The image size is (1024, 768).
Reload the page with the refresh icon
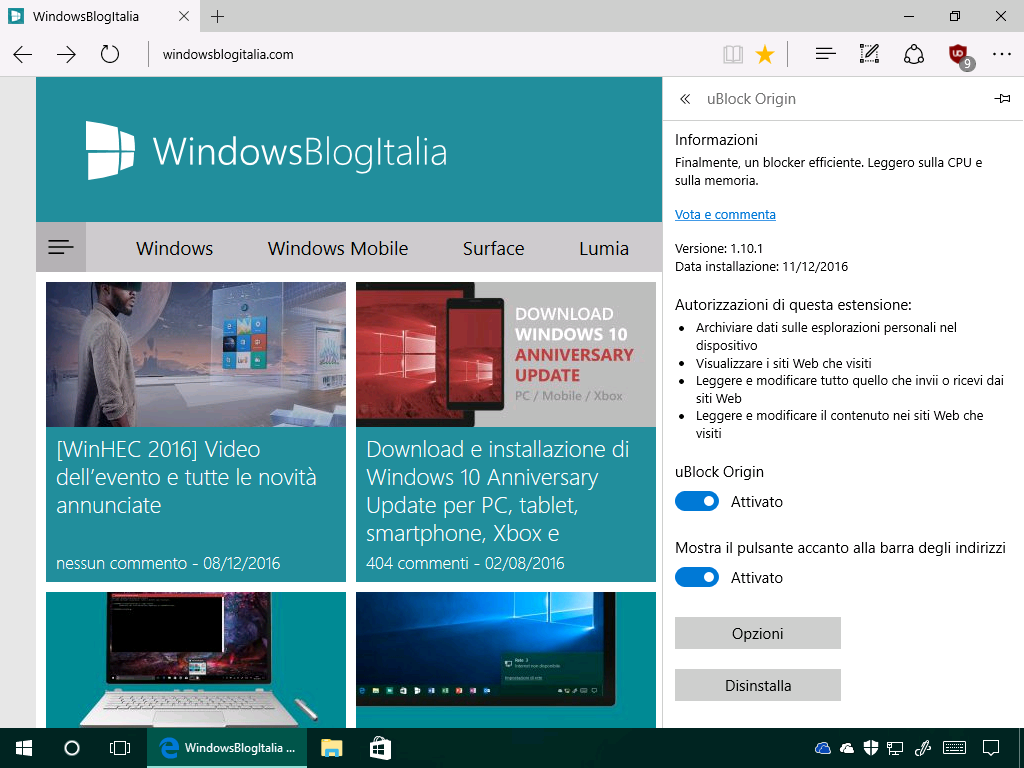point(110,54)
